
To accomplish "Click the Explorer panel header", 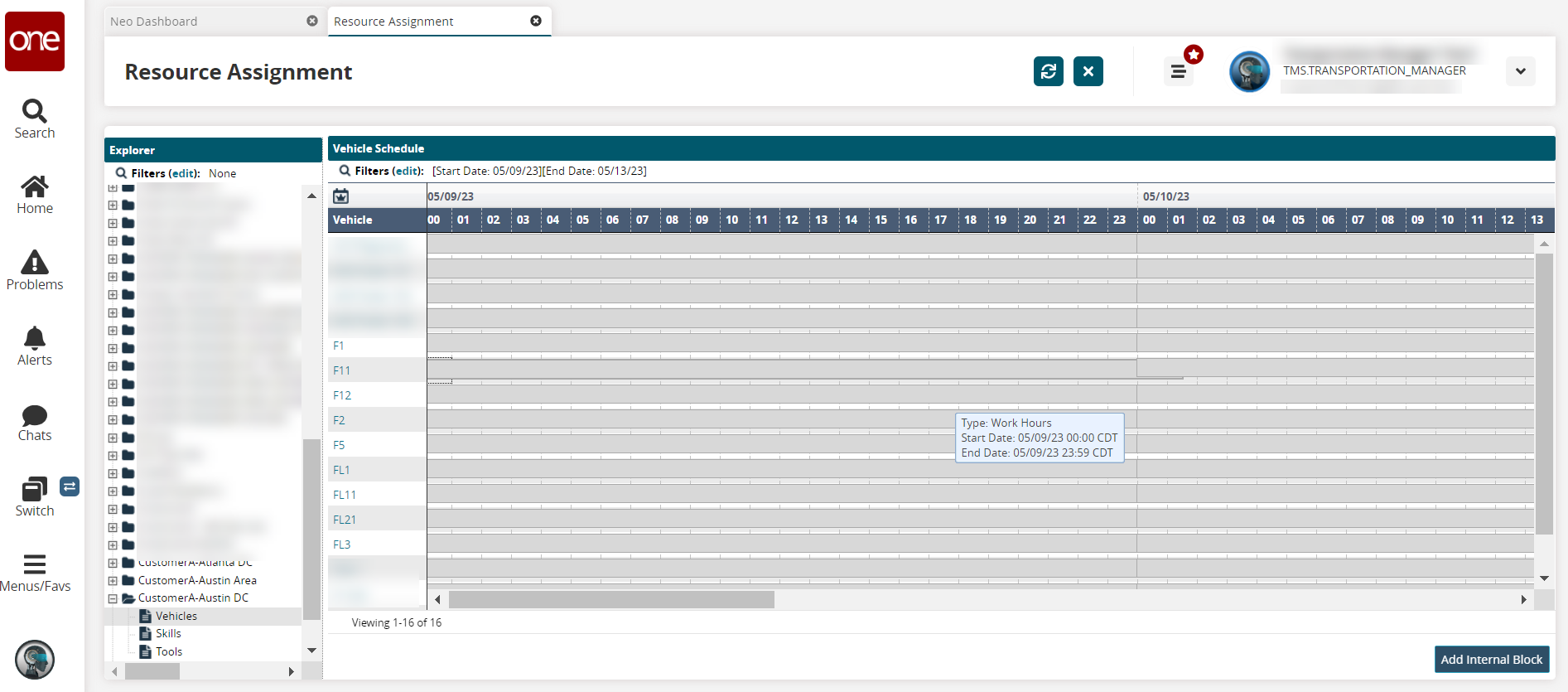I will [x=213, y=150].
